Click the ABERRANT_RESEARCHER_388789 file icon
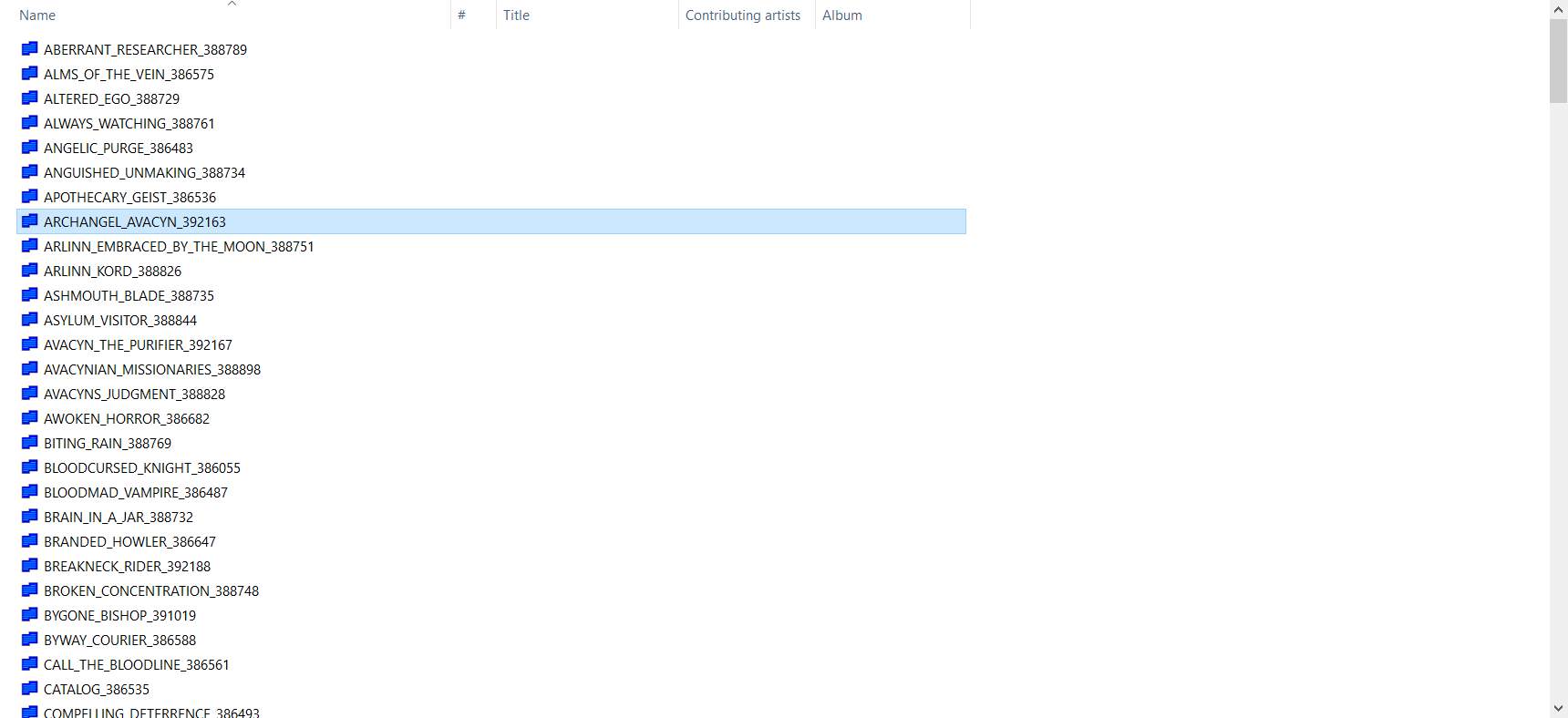Screen dimensions: 1568x718 pyautogui.click(x=29, y=49)
